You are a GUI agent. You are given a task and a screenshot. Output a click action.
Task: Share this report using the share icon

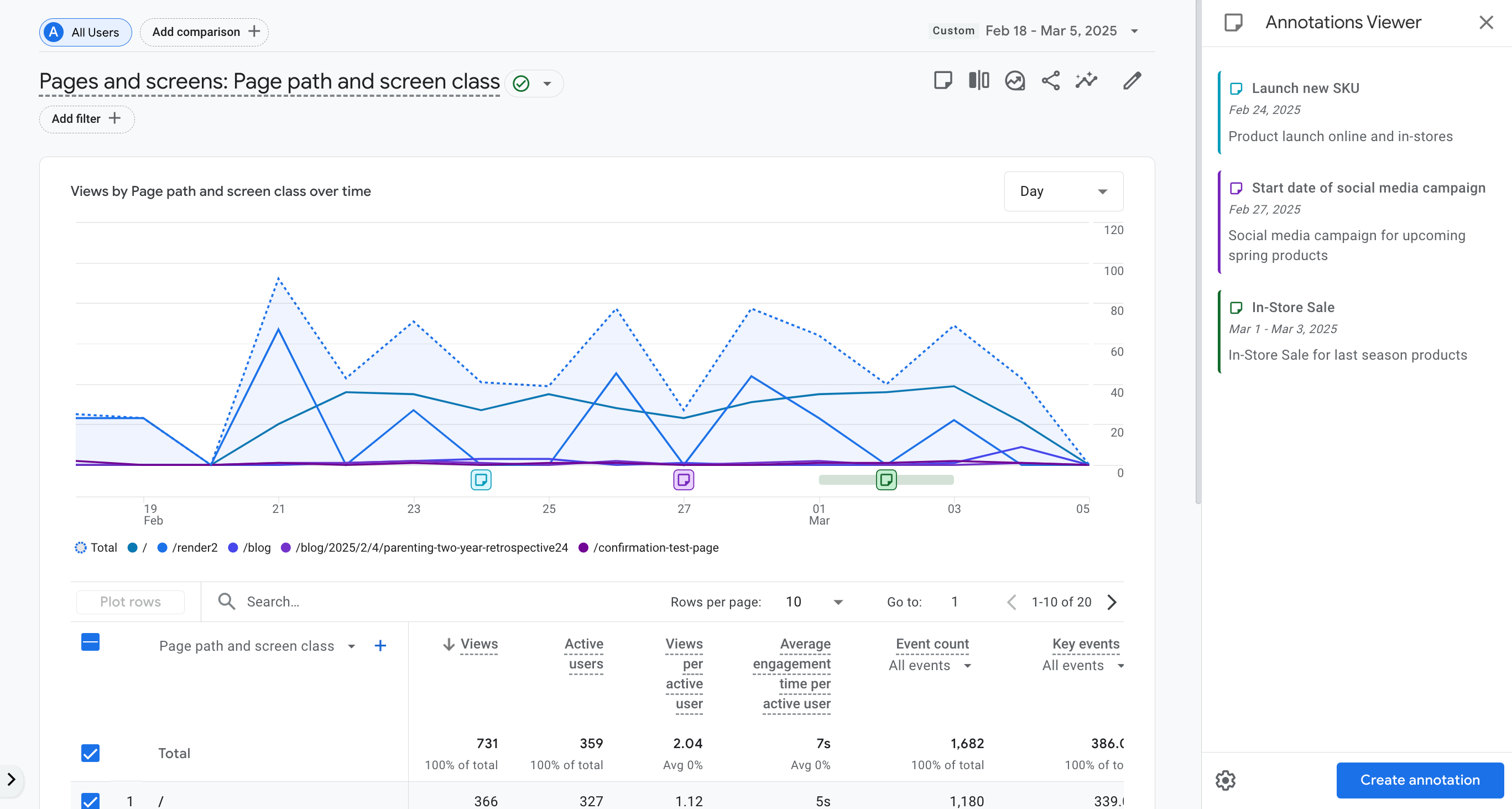pyautogui.click(x=1051, y=80)
